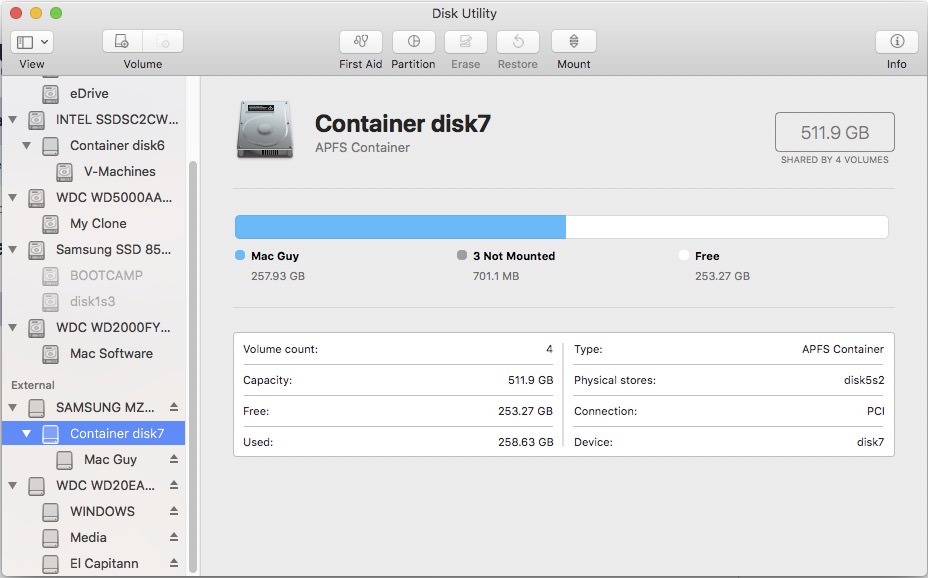Select the disk1s3 volume
Viewport: 928px width, 578px height.
point(92,302)
